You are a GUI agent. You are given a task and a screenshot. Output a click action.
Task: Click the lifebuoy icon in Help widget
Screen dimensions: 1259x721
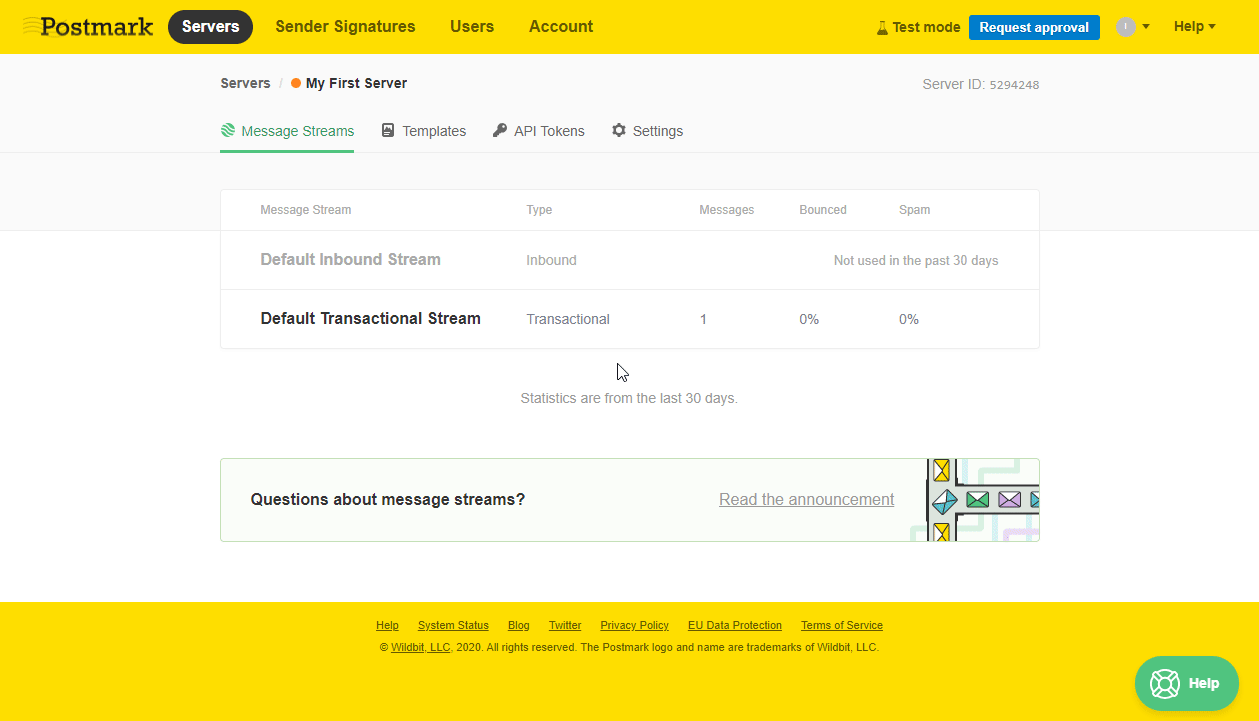point(1165,684)
